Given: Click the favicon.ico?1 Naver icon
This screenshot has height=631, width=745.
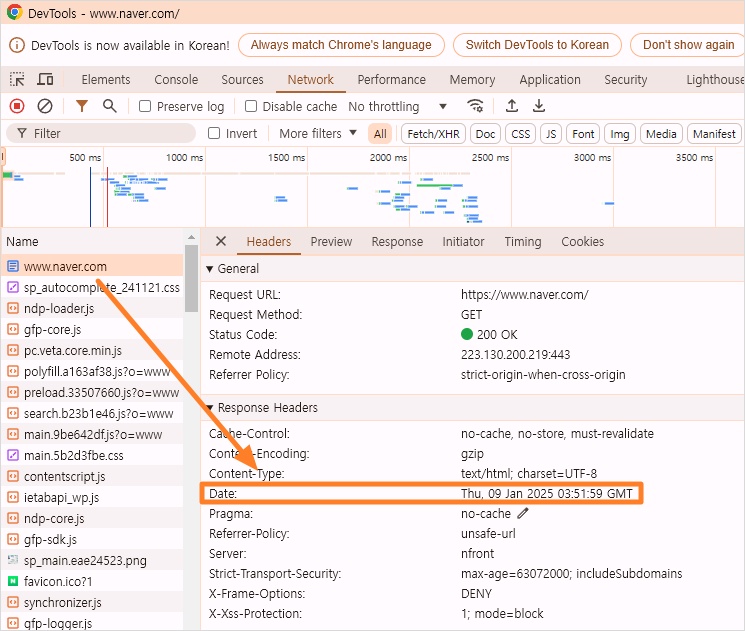Looking at the screenshot, I should pos(13,581).
